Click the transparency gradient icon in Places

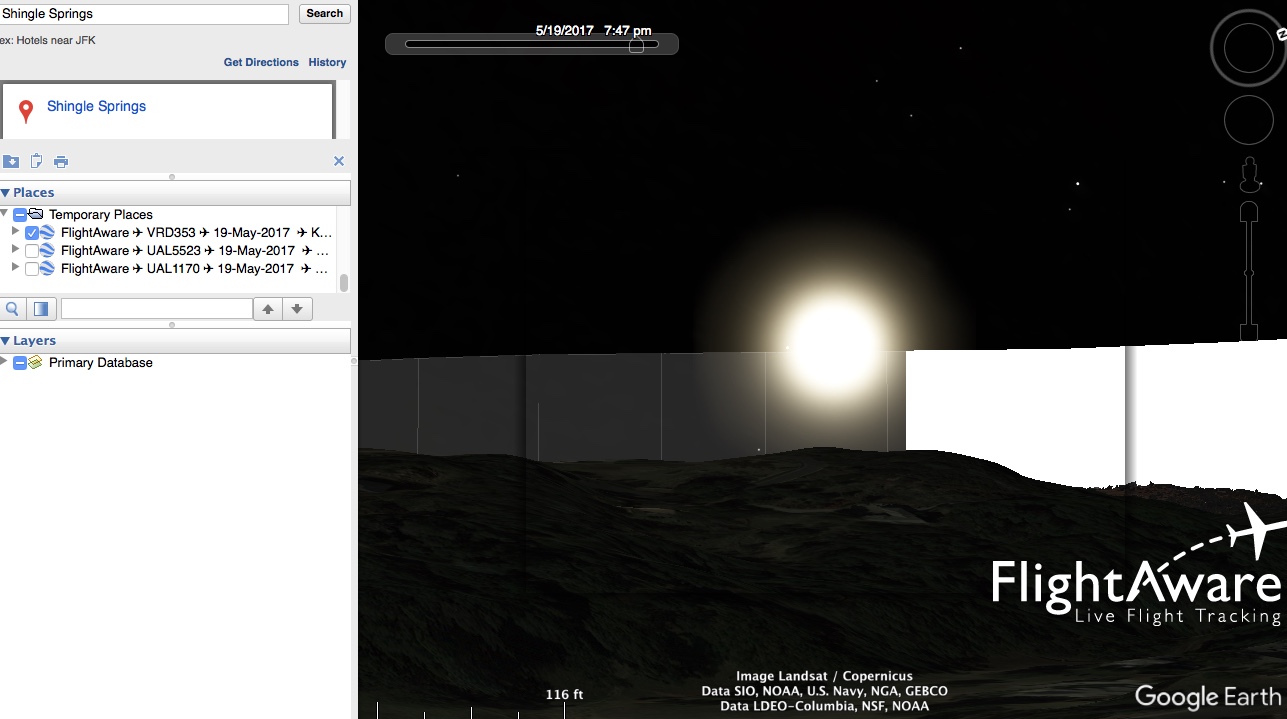pyautogui.click(x=41, y=309)
